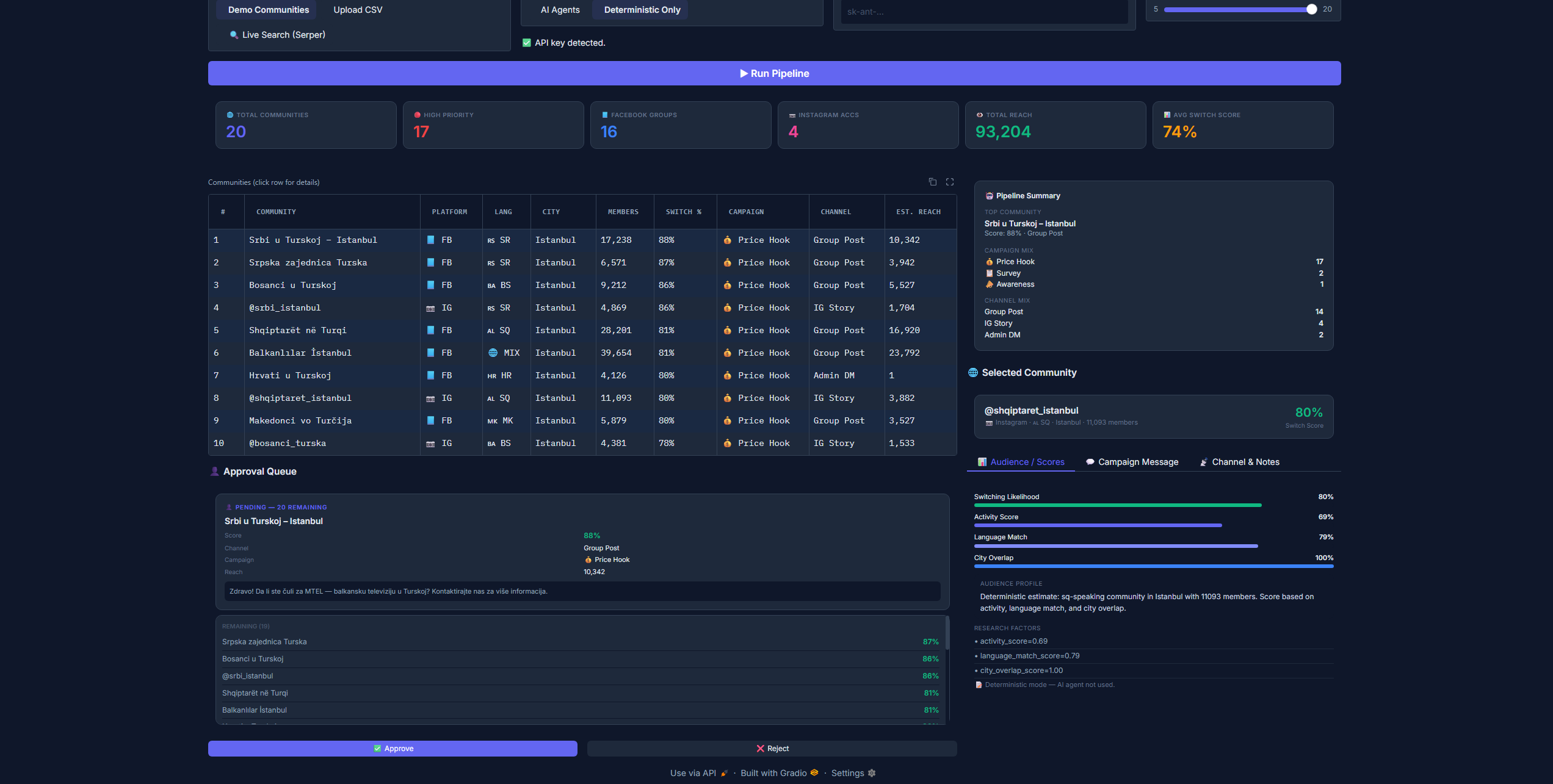Select Live Search (Serper) option
The height and width of the screenshot is (784, 1553).
tap(277, 35)
